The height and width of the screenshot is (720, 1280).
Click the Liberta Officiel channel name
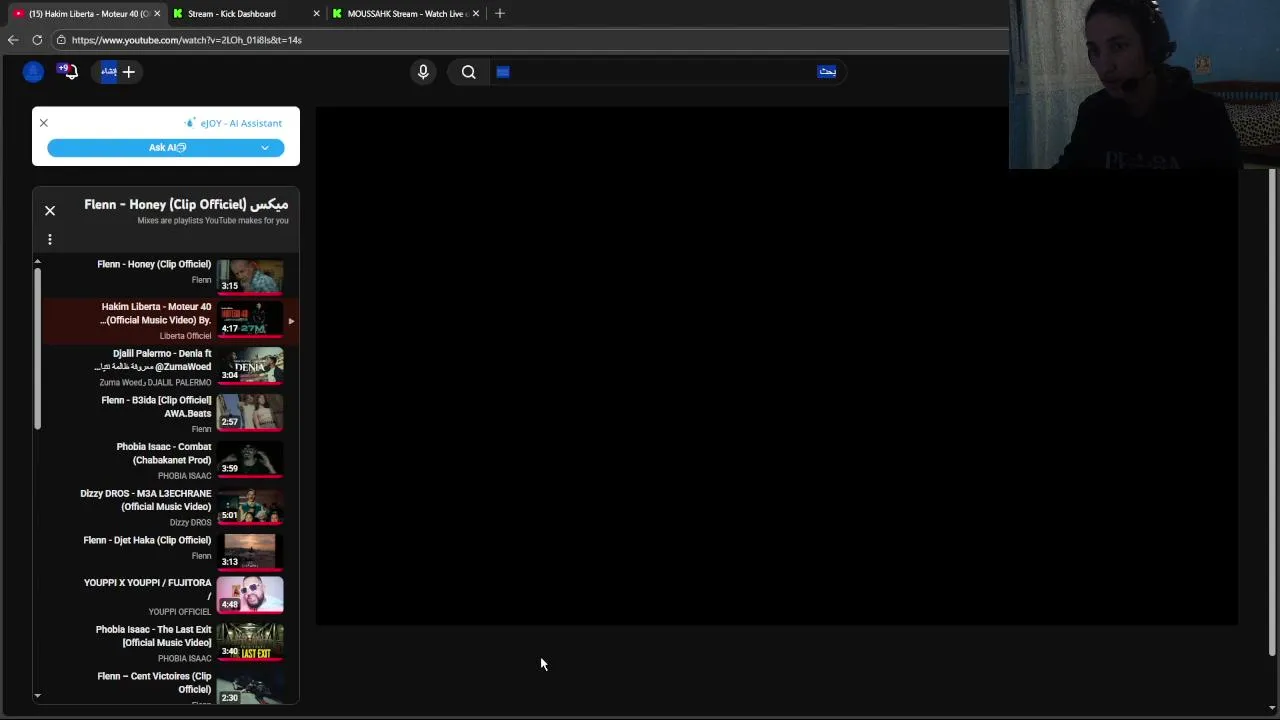pos(185,336)
